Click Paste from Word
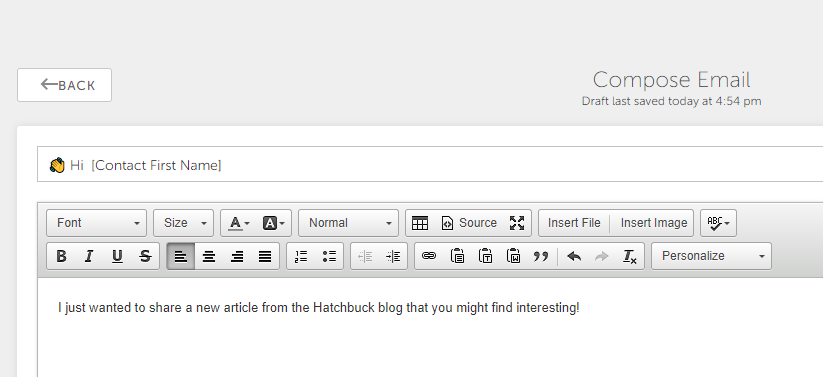823x377 pixels. click(x=513, y=256)
